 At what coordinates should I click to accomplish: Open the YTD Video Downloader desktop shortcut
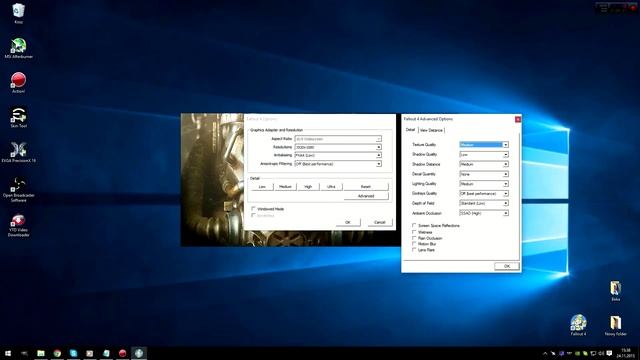(18, 225)
